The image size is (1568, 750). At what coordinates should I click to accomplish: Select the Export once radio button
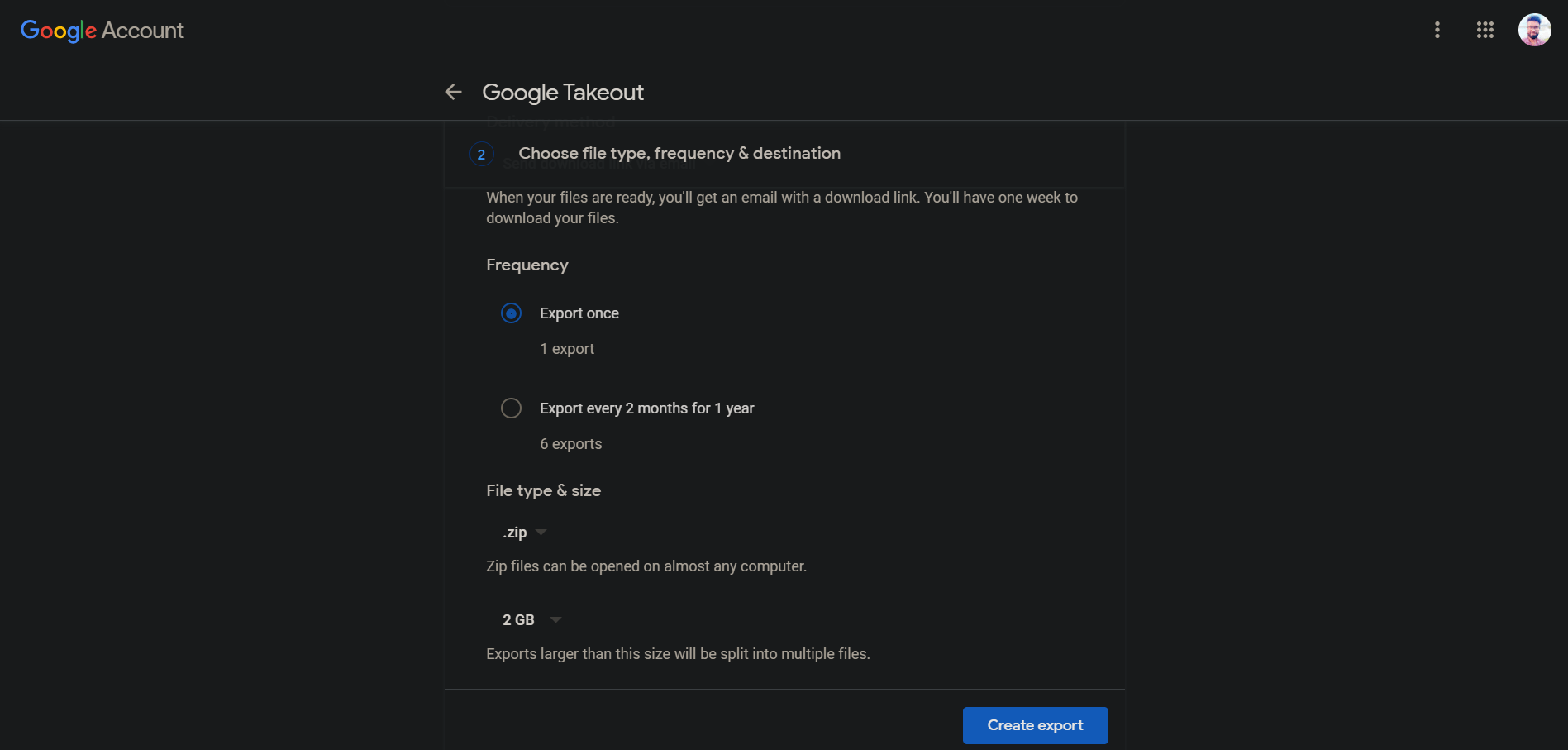click(x=512, y=313)
